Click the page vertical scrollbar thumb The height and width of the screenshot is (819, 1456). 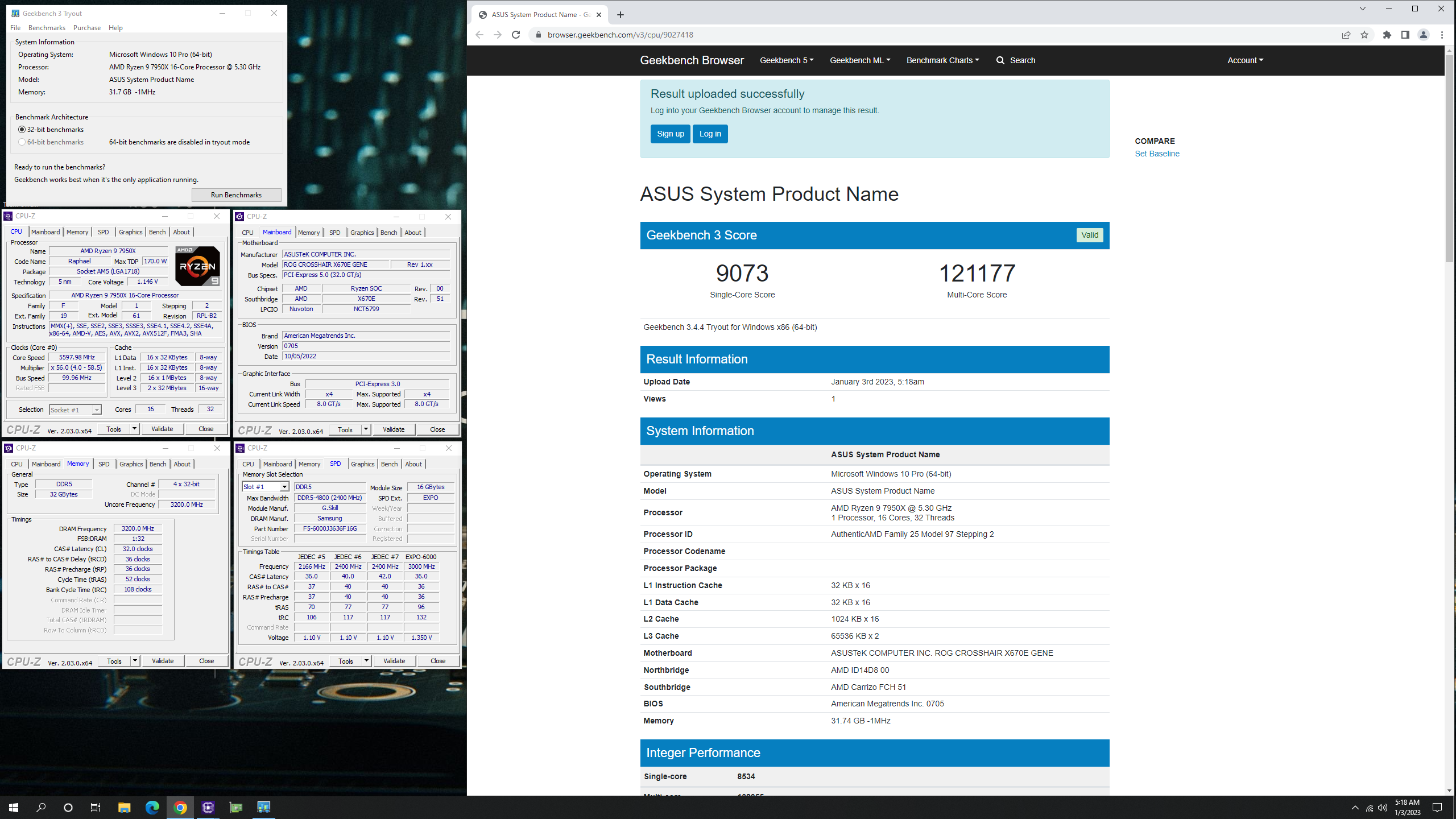[x=1449, y=159]
